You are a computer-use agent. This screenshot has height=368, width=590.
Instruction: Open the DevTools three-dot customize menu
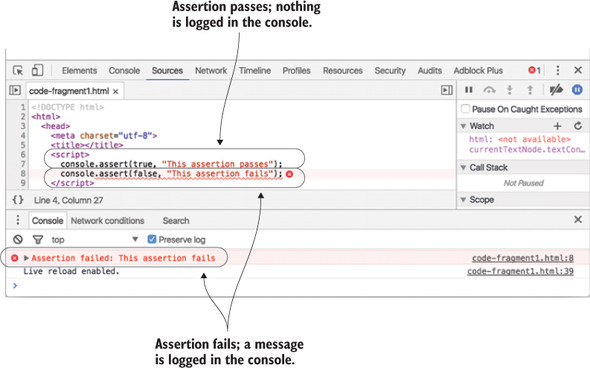tap(558, 70)
